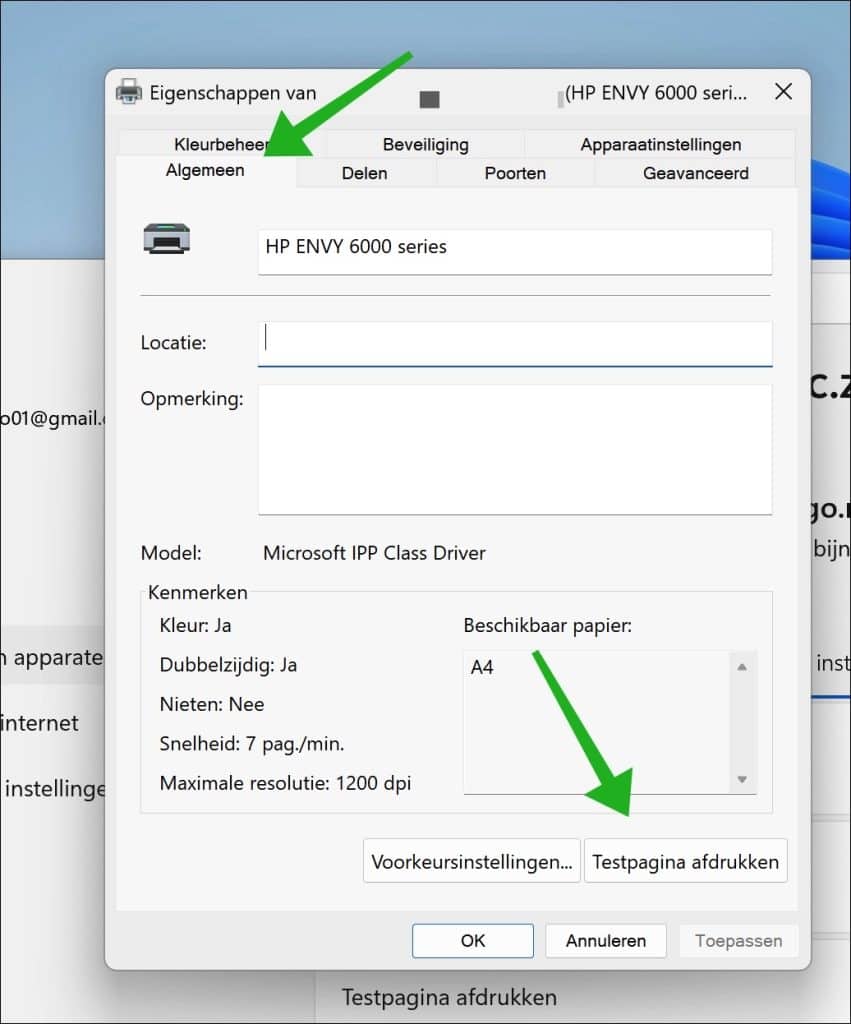Click the printer icon in the title bar

click(129, 92)
